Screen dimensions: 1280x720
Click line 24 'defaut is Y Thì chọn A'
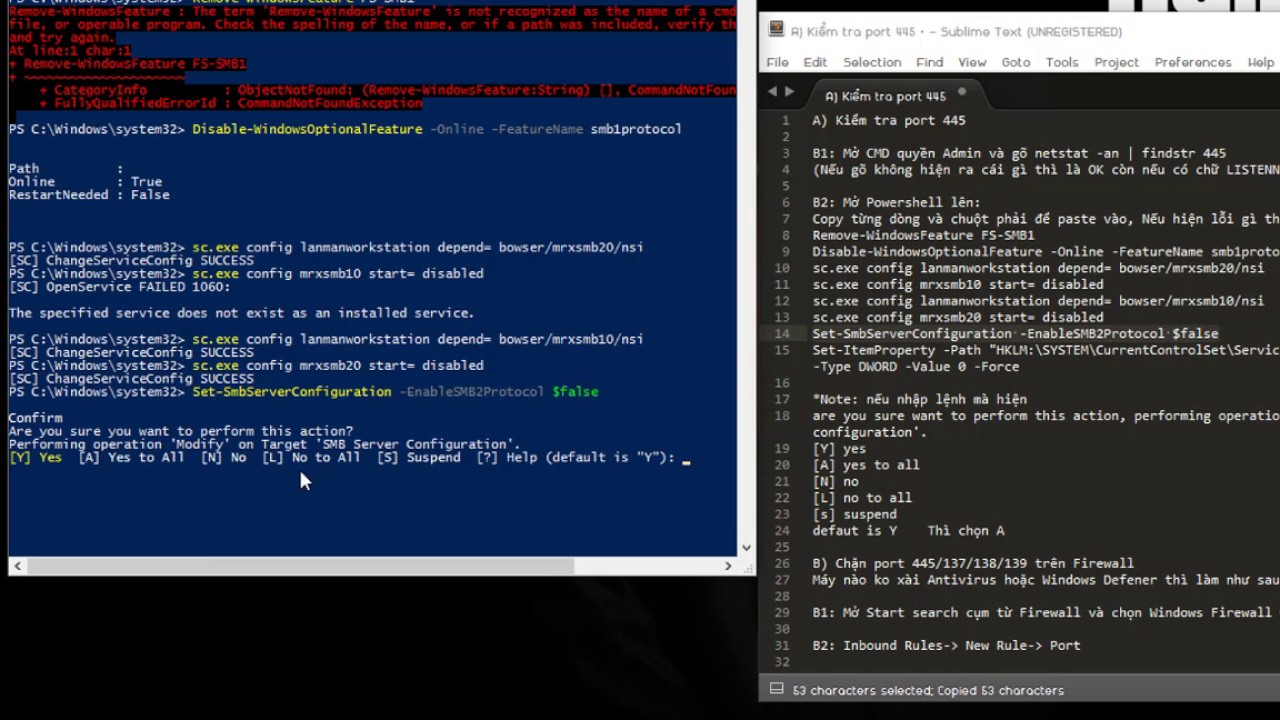pyautogui.click(x=908, y=530)
